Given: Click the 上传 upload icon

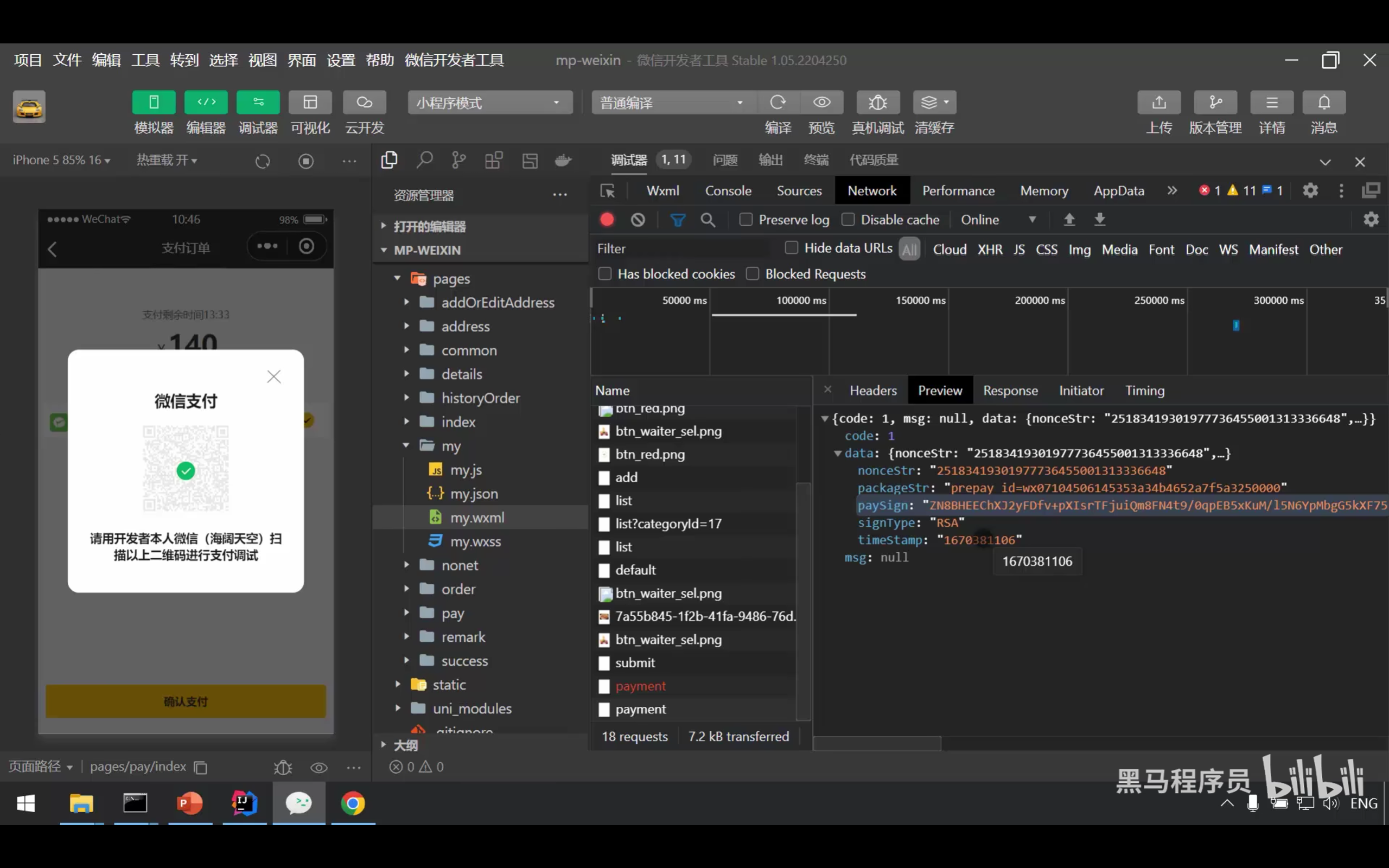Looking at the screenshot, I should tap(1159, 103).
